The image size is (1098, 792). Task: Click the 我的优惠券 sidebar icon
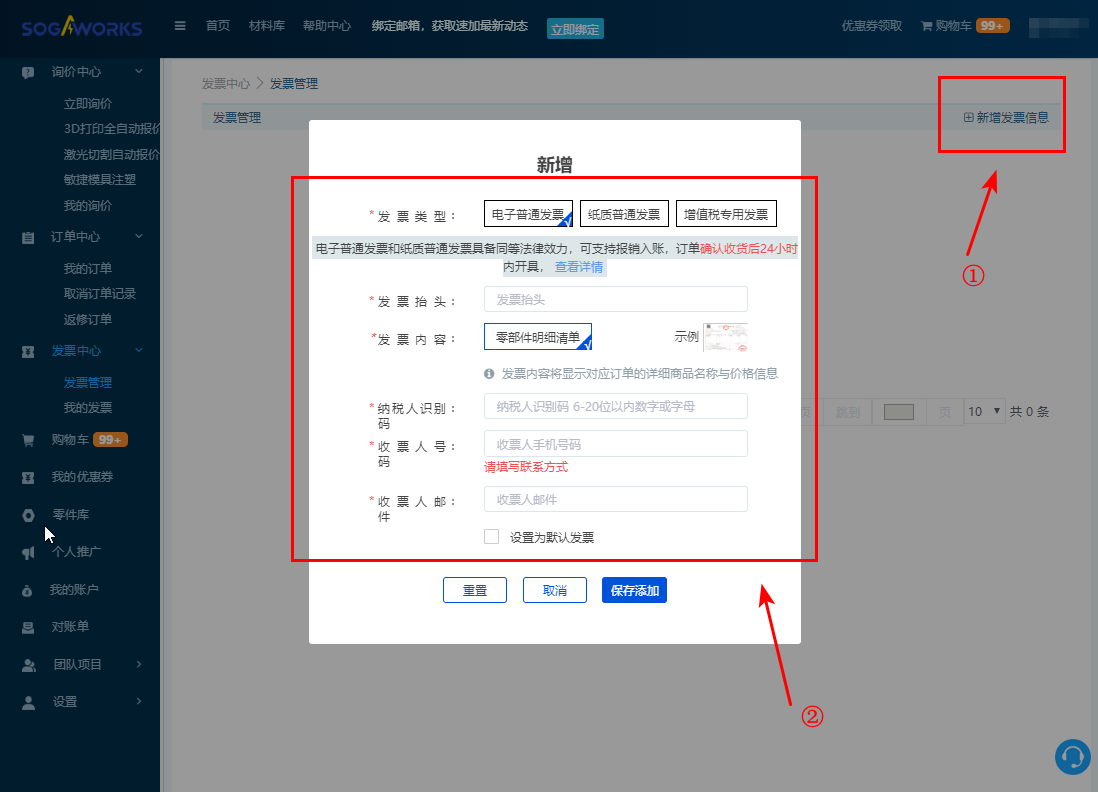pos(29,477)
